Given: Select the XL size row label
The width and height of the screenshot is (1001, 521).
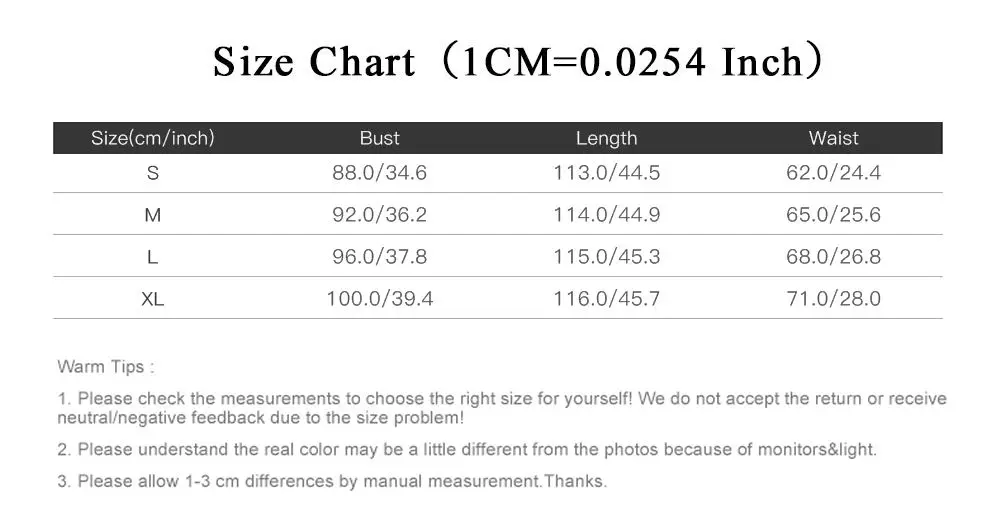Looking at the screenshot, I should [153, 299].
